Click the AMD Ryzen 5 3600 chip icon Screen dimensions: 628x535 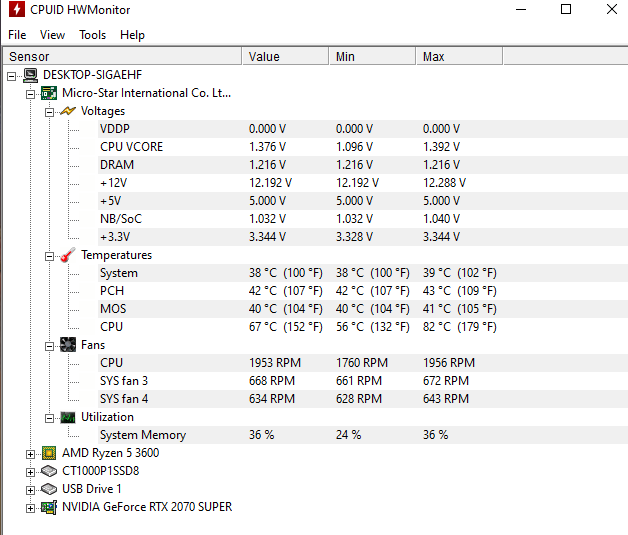coord(49,453)
